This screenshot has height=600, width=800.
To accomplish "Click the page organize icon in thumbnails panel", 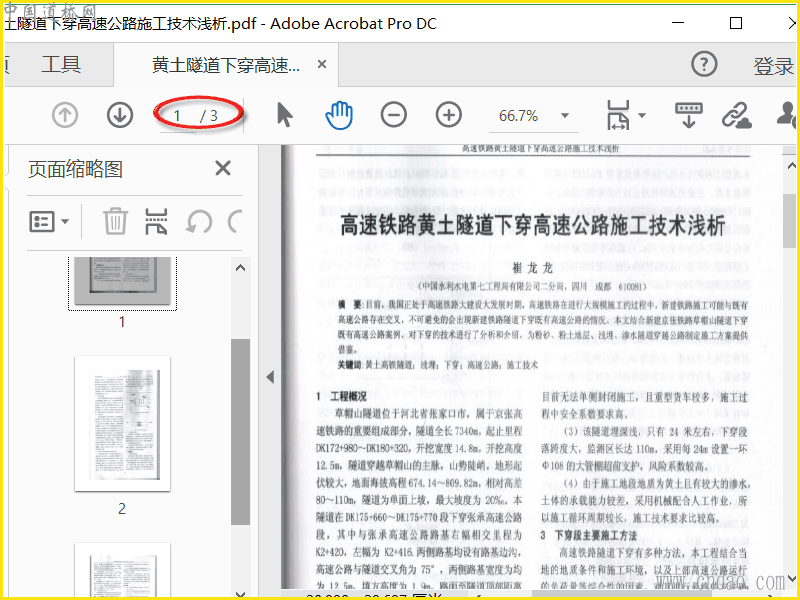I will coord(156,221).
